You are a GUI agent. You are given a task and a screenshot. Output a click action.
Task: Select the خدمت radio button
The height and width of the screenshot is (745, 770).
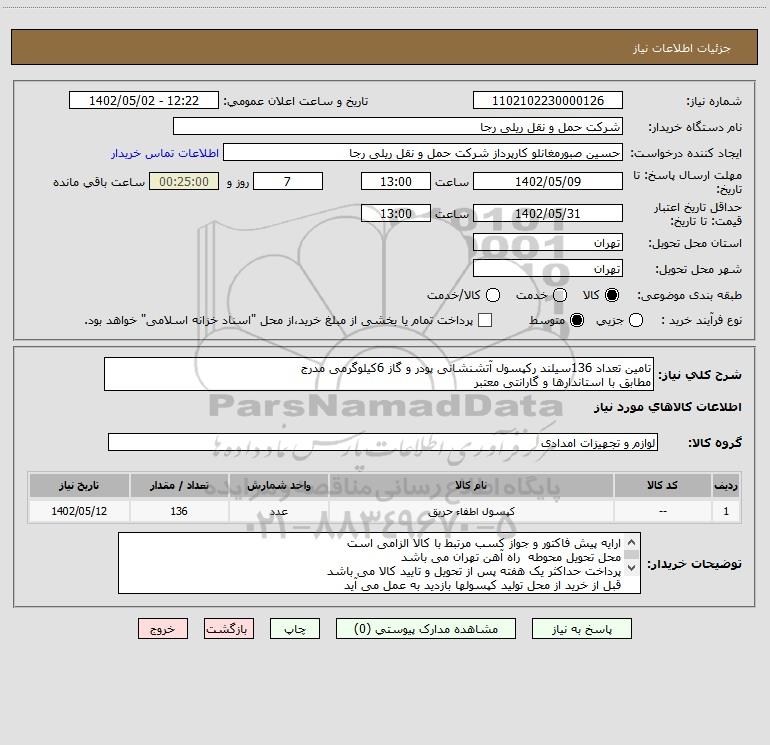point(560,295)
